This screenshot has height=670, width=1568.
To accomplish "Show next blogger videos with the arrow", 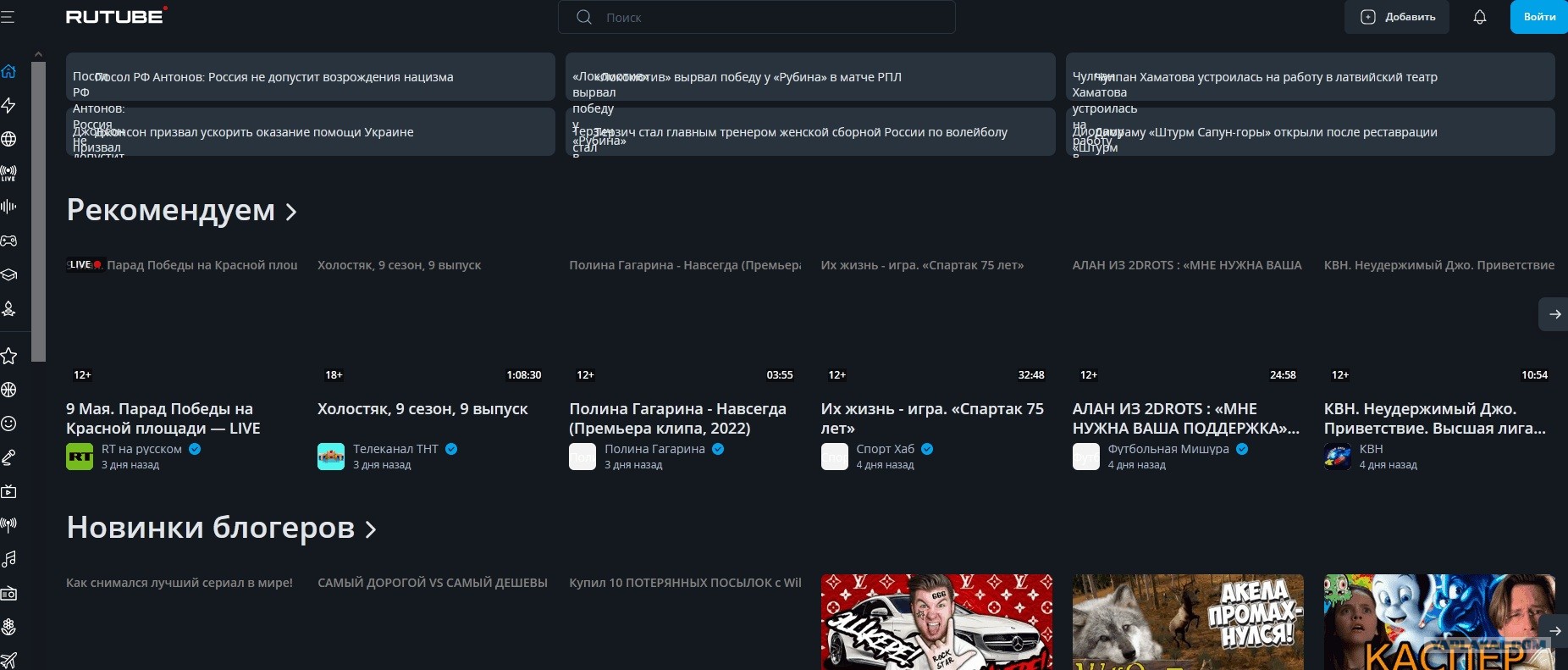I will [x=1554, y=630].
